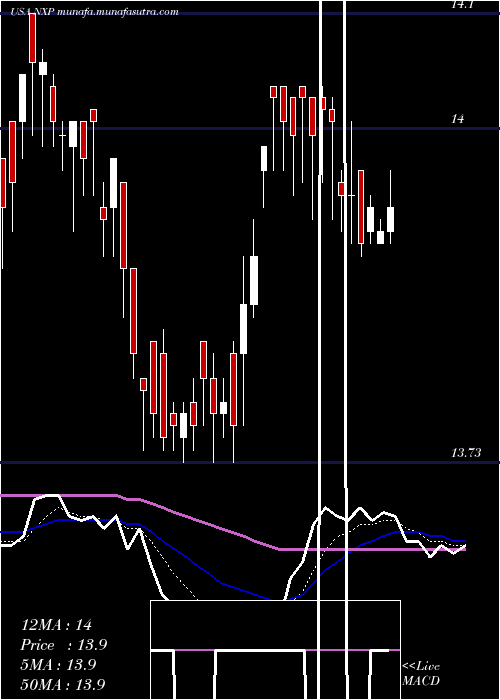Click the '50MA : 13.9' readout
The height and width of the screenshot is (700, 500).
63,684
